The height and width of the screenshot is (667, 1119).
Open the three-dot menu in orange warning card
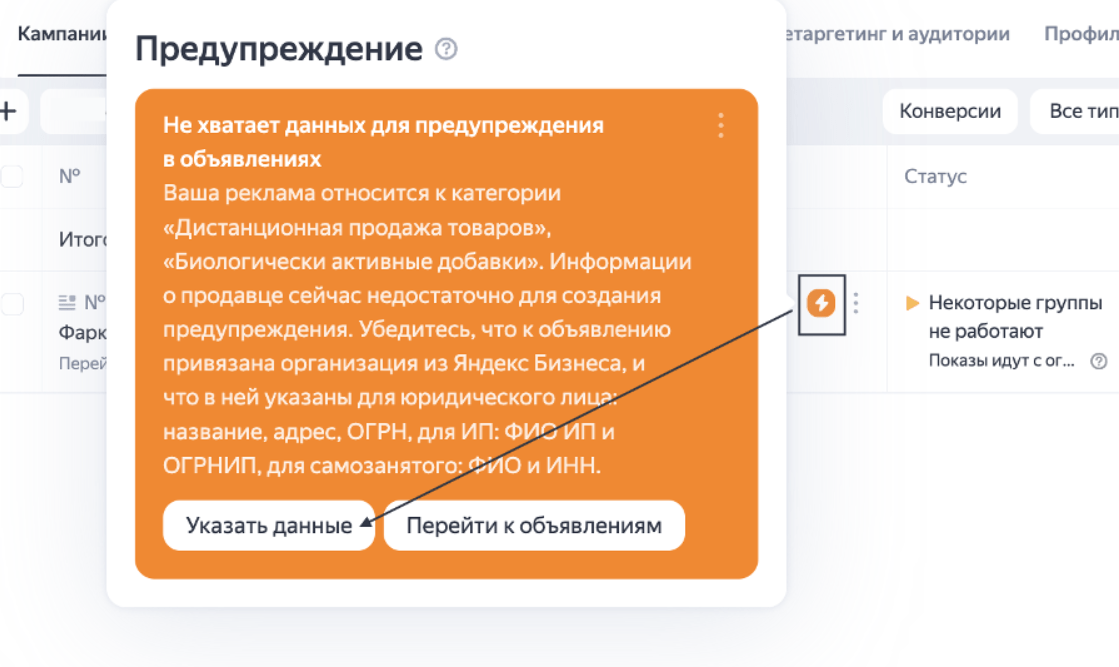(720, 126)
